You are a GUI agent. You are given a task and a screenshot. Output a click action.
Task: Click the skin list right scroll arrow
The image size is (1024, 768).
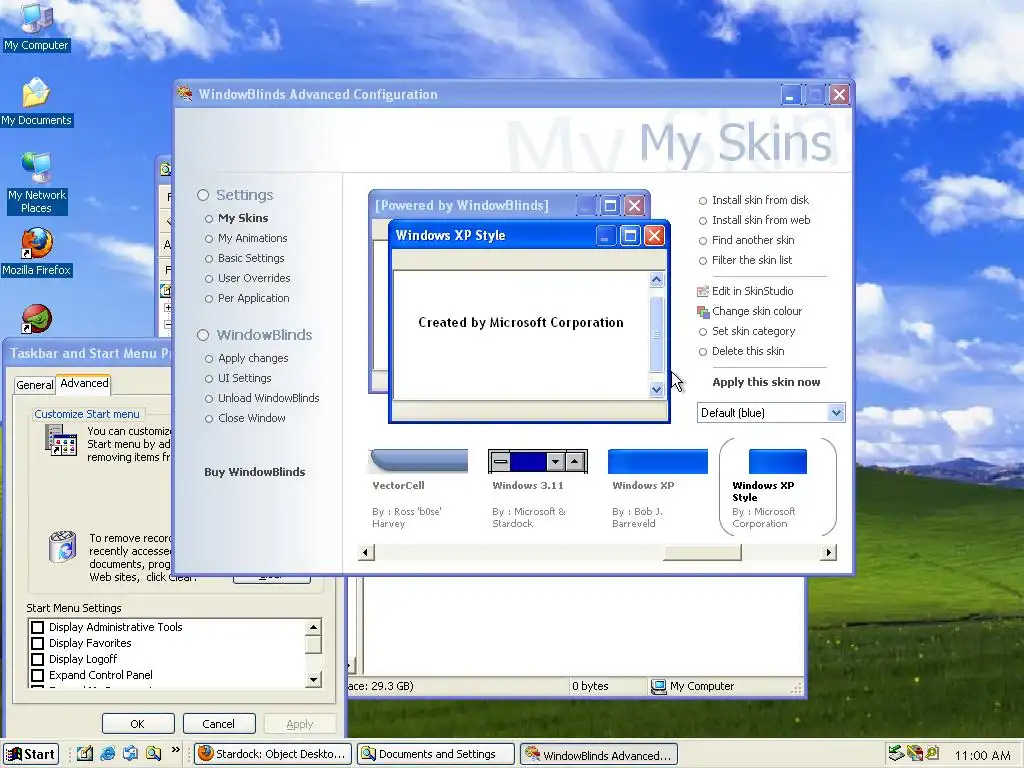[x=829, y=552]
